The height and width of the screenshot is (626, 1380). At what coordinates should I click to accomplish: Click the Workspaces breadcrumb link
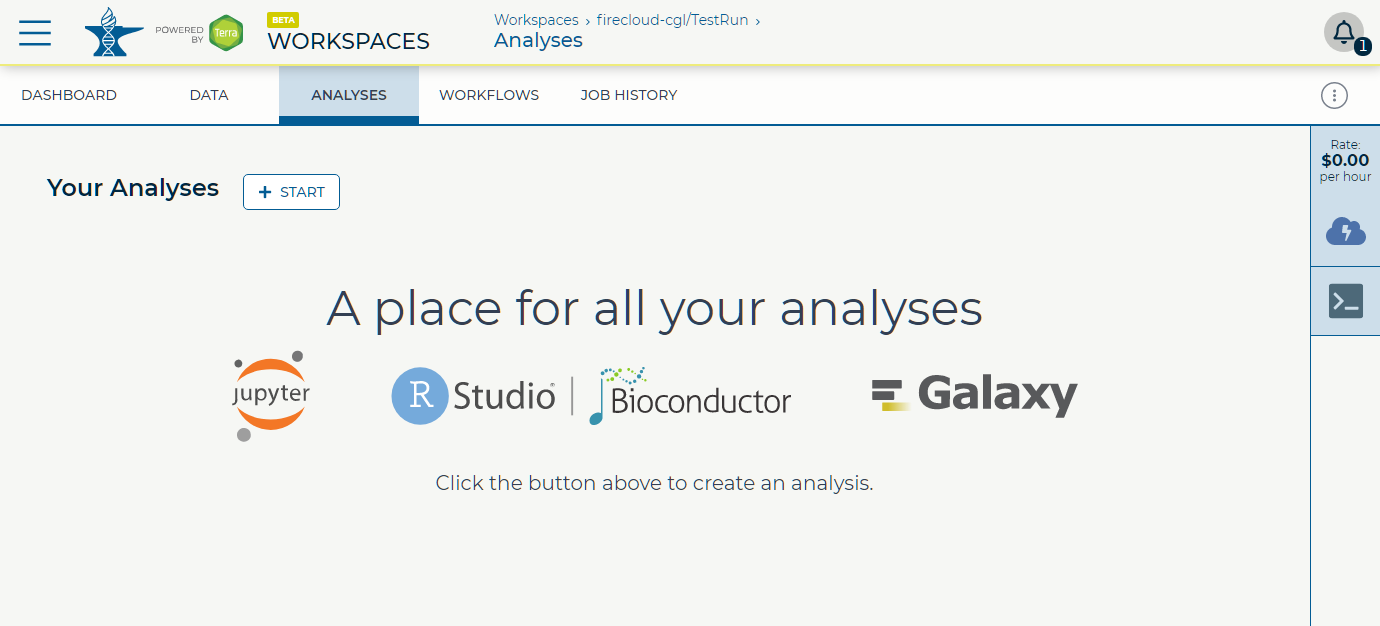coord(536,19)
